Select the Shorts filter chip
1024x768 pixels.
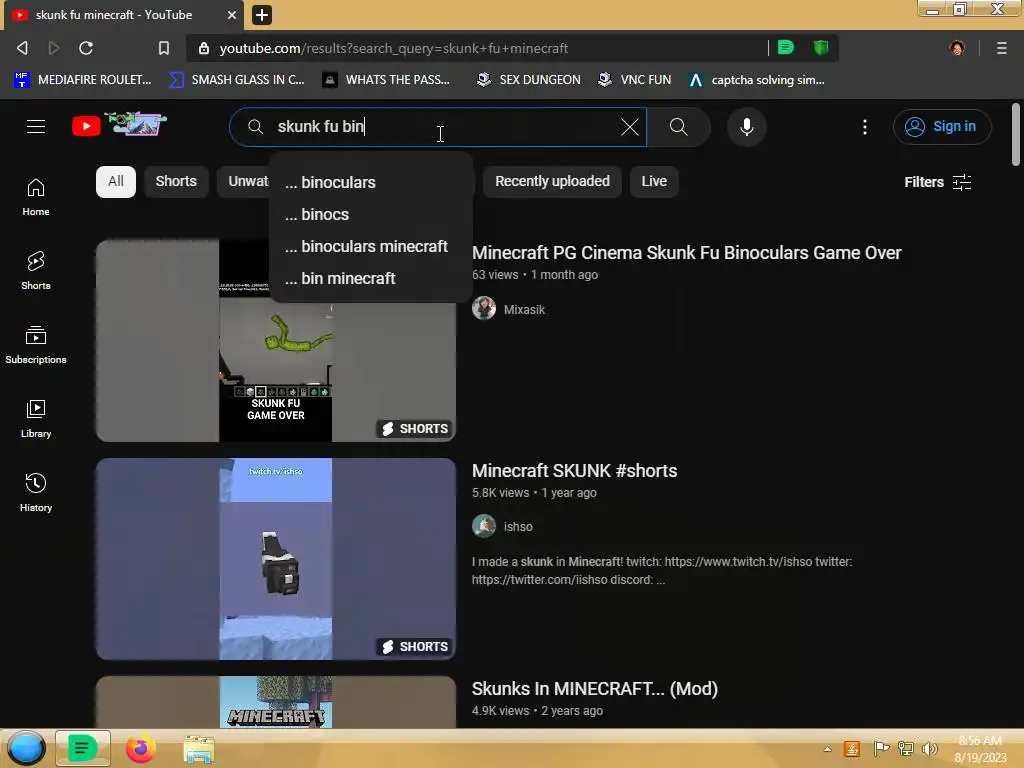pos(176,182)
